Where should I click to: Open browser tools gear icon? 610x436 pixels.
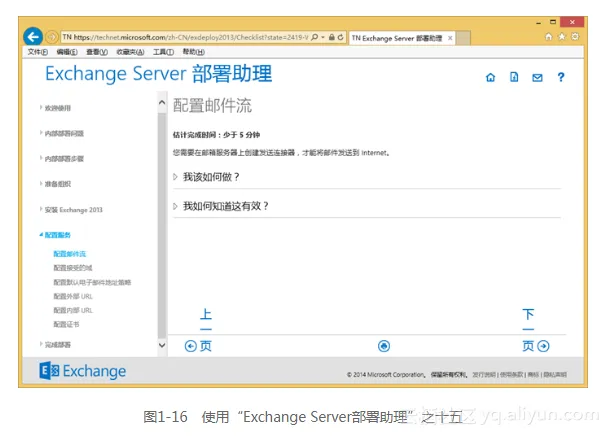pos(575,37)
